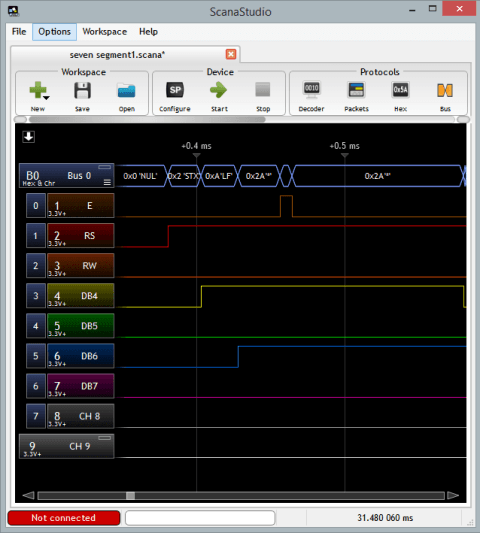Open the Workspace menu
480x533 pixels.
point(105,32)
